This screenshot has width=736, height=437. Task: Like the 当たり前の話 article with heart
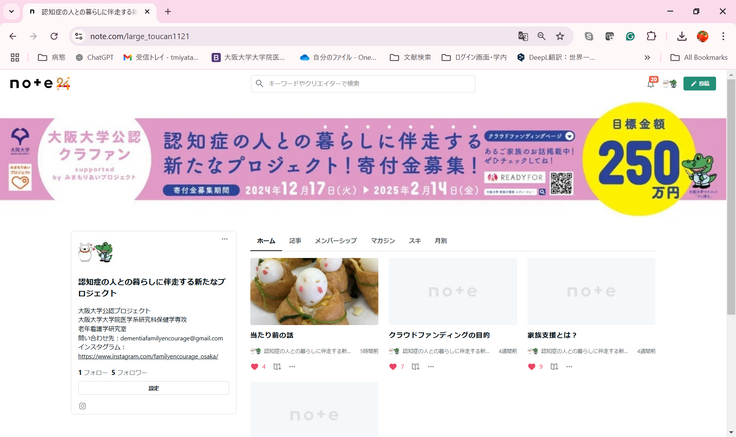255,367
